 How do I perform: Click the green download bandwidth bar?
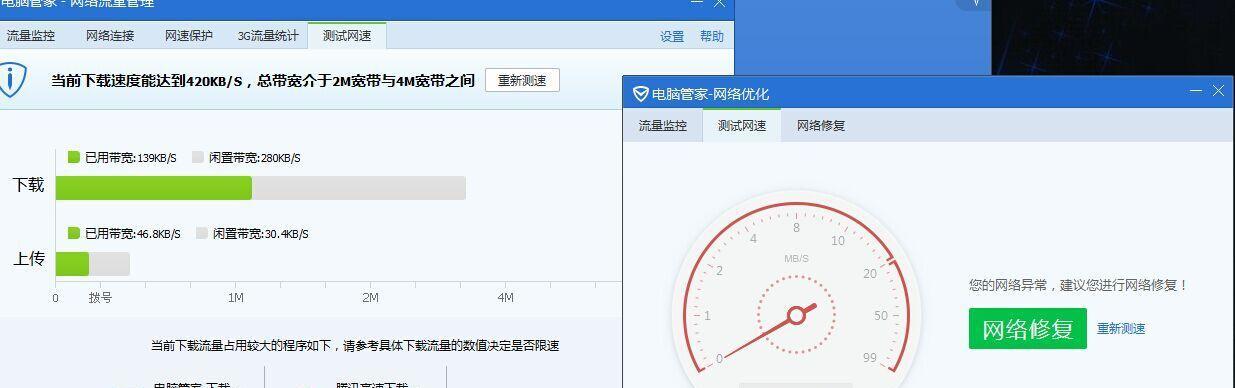click(154, 188)
